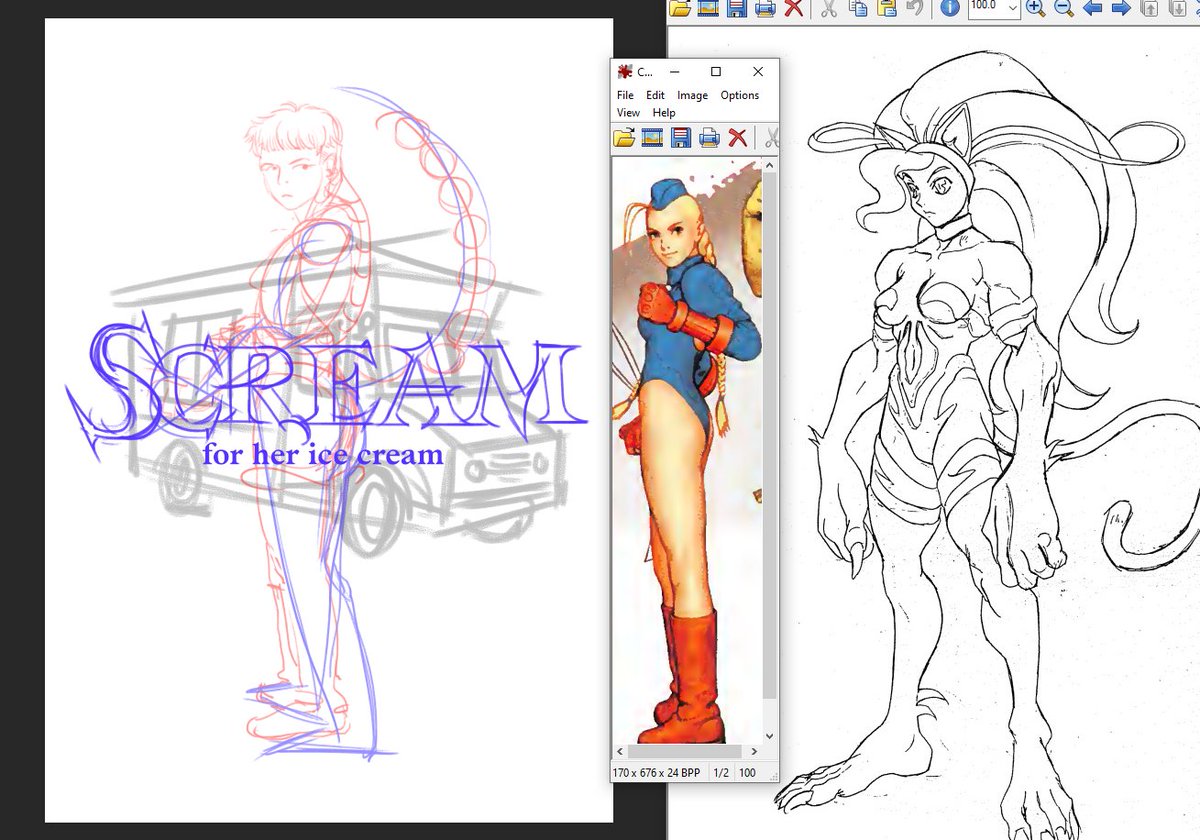Open the Image menu in small IrfanView window
1200x840 pixels.
[x=692, y=95]
